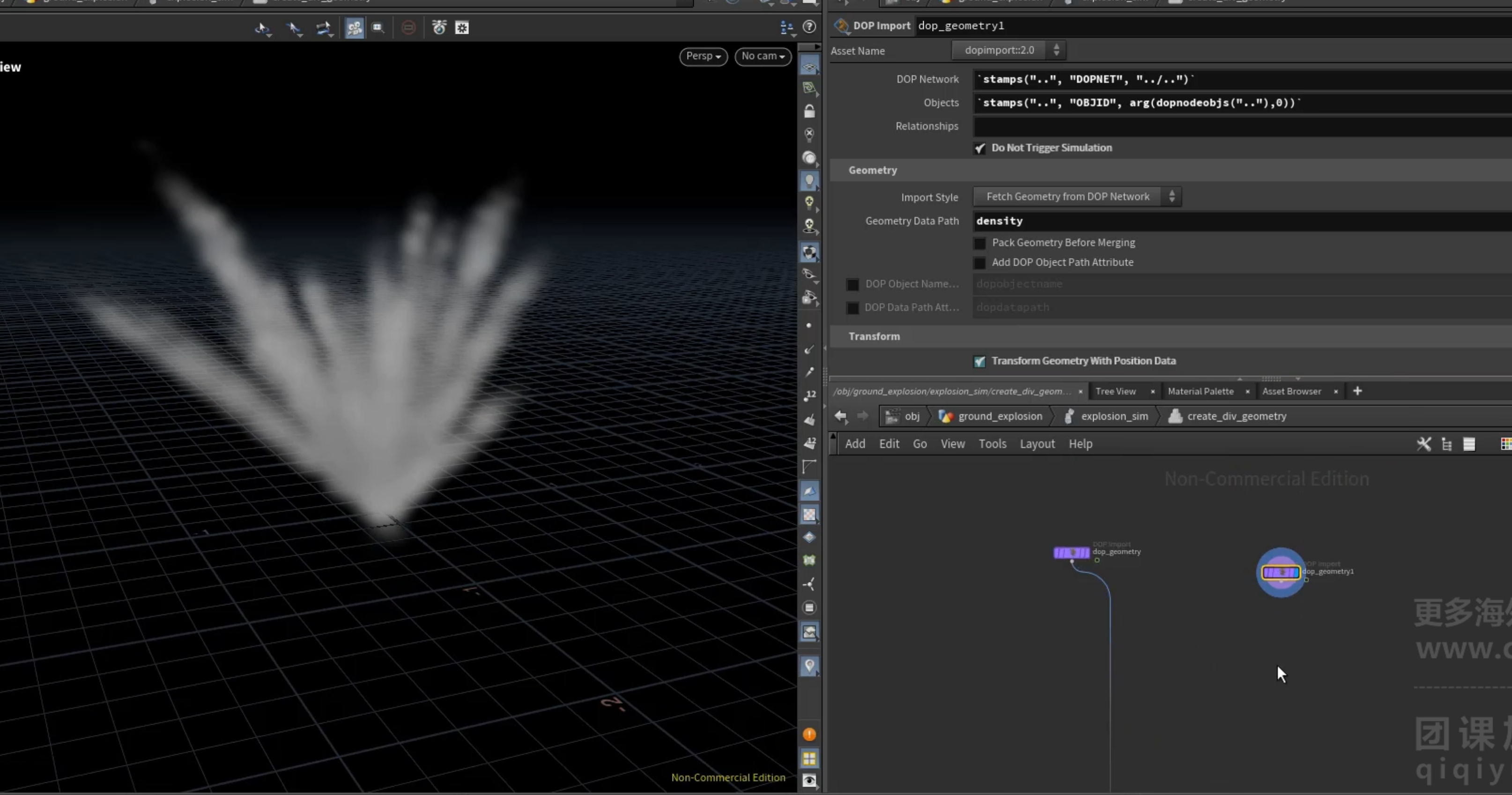Open the Import Style dropdown
The image size is (1512, 795).
1077,197
